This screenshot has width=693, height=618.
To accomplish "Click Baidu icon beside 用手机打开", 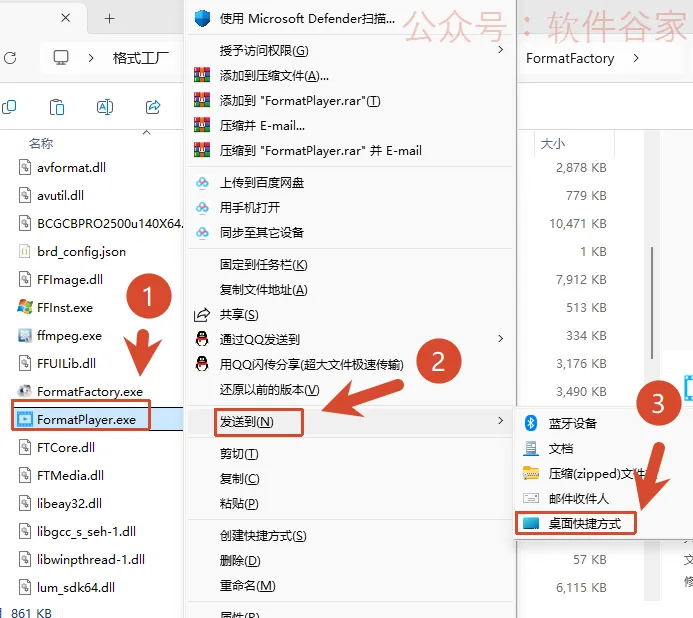I will [x=202, y=207].
